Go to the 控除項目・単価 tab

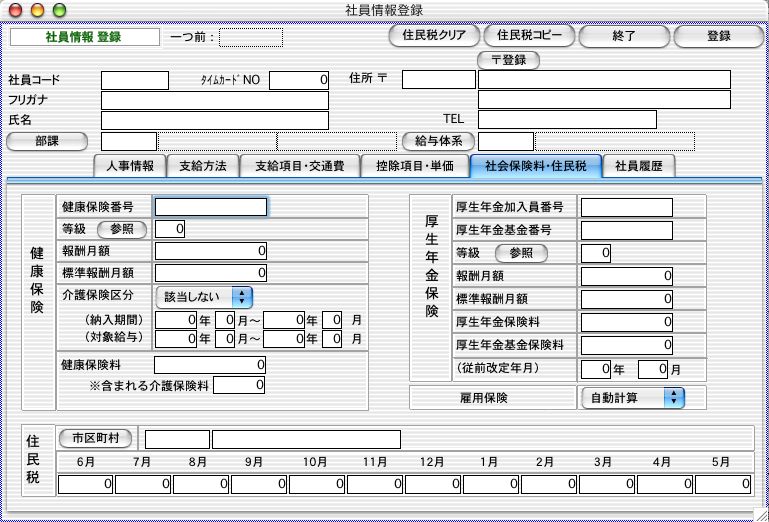408,166
